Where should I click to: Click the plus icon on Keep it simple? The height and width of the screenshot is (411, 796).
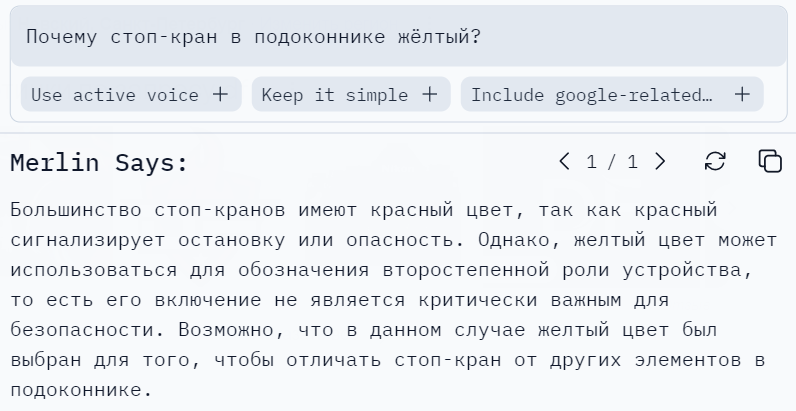(x=430, y=95)
